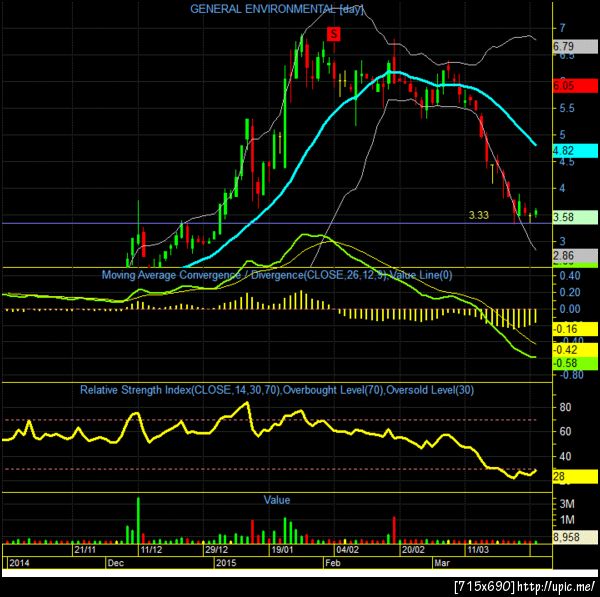Click the -0.16 MACD histogram value label
Screen dimensions: 600x597
pyautogui.click(x=575, y=329)
